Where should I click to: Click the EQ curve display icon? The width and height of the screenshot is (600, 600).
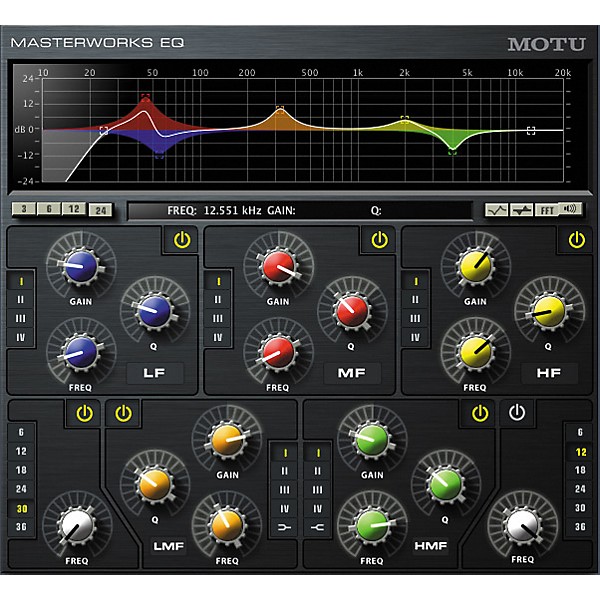pyautogui.click(x=496, y=210)
